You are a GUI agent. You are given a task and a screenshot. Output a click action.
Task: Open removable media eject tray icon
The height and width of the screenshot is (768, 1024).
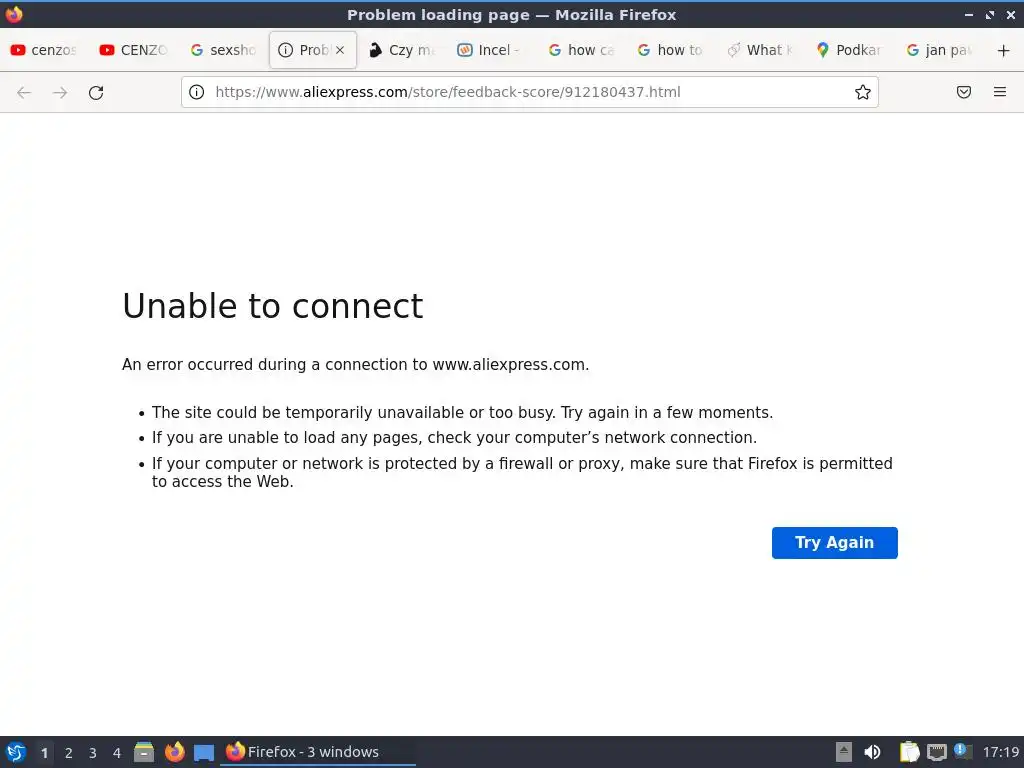pos(844,752)
